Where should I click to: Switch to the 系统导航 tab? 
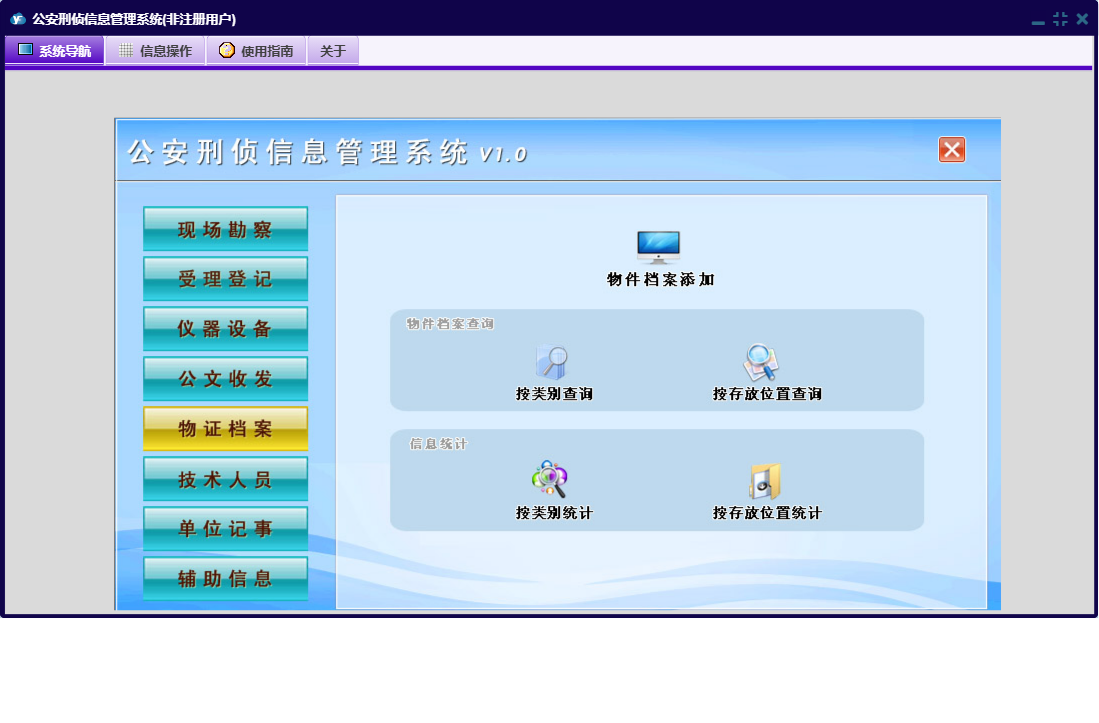tap(55, 51)
